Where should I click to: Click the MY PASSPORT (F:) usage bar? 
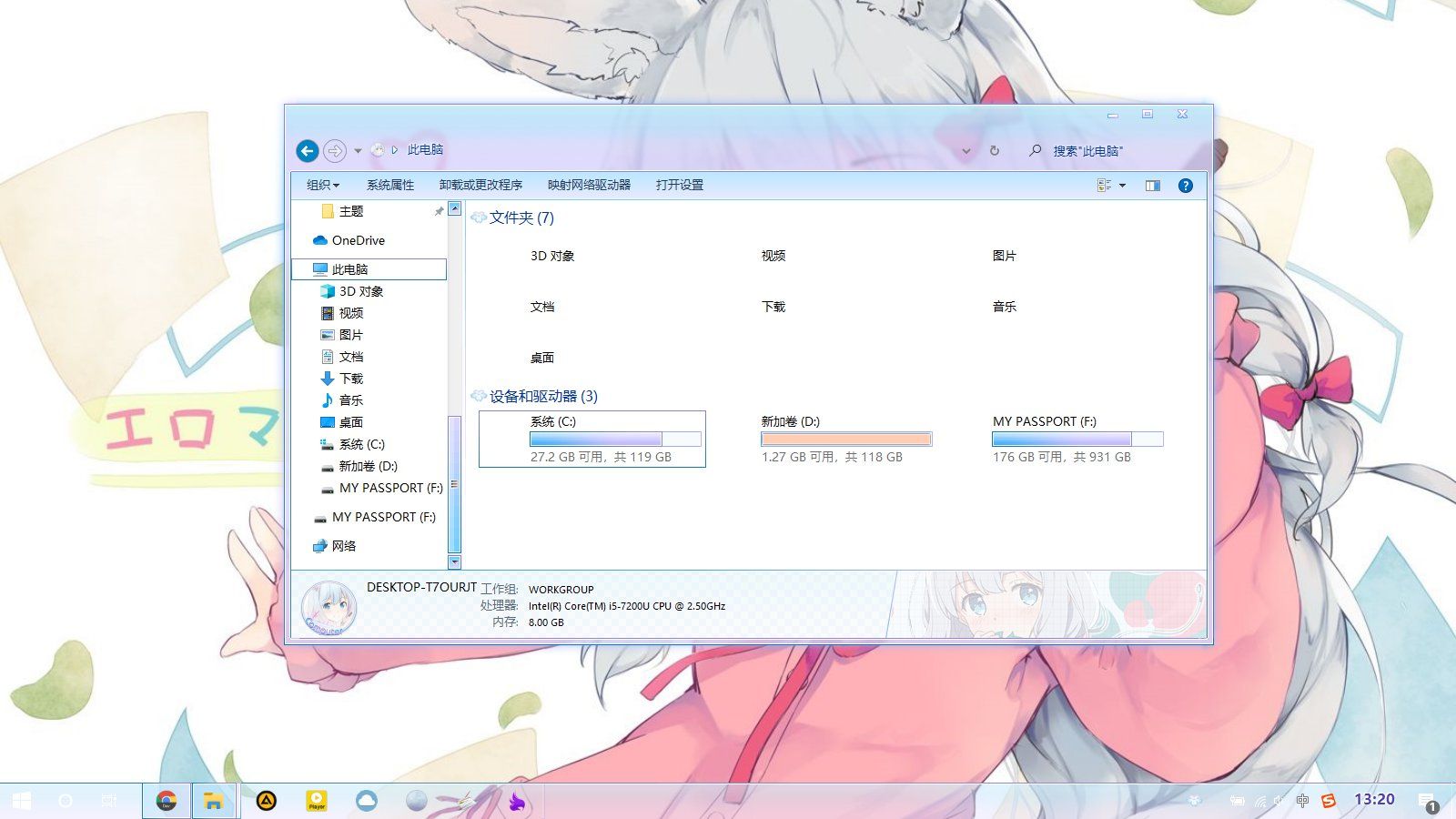point(1077,440)
